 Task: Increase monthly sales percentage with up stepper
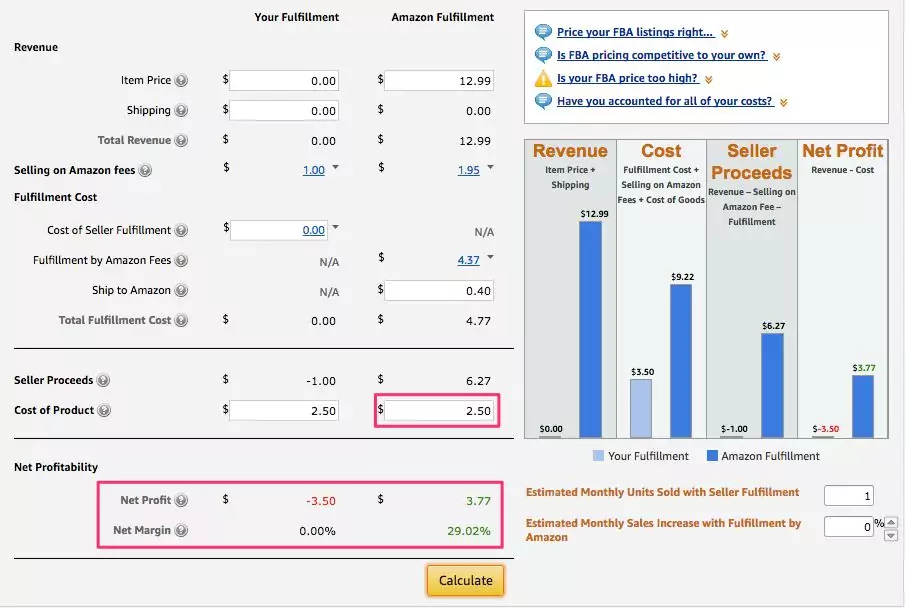(x=891, y=521)
